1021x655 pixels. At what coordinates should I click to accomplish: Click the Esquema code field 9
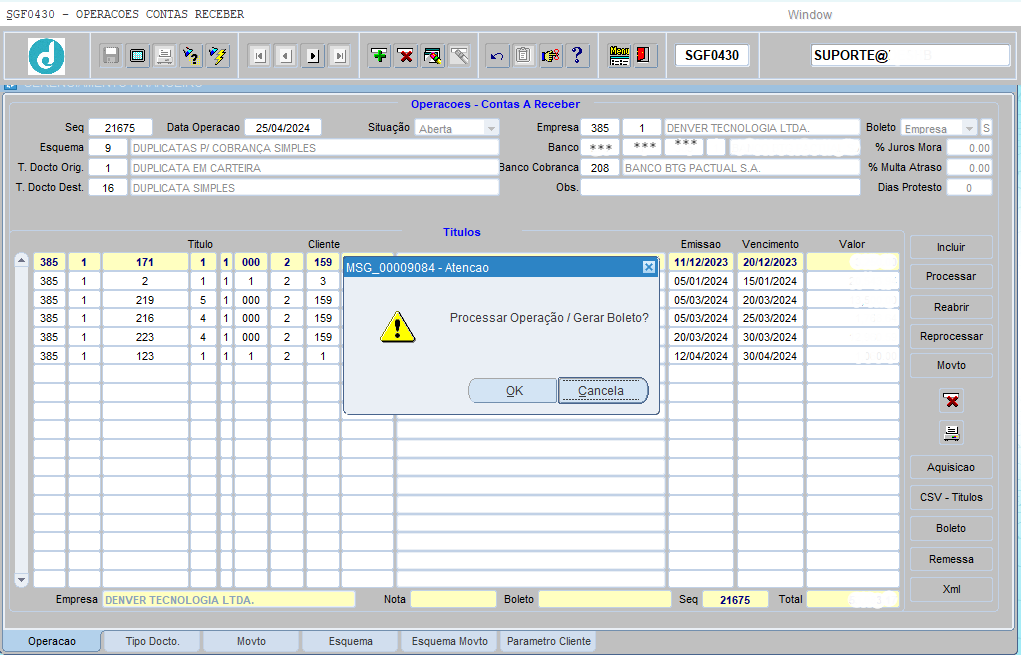(107, 148)
